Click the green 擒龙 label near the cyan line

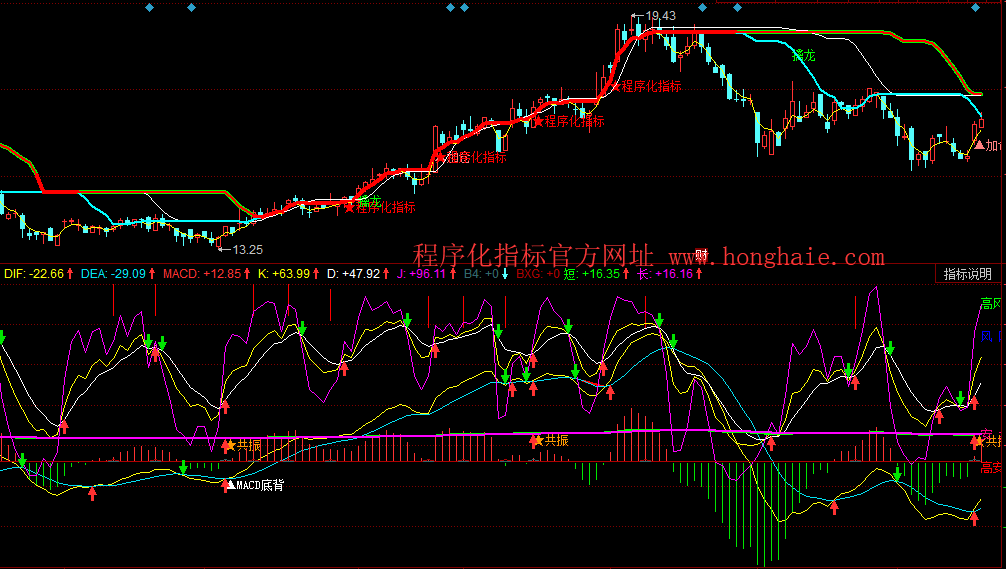803,56
